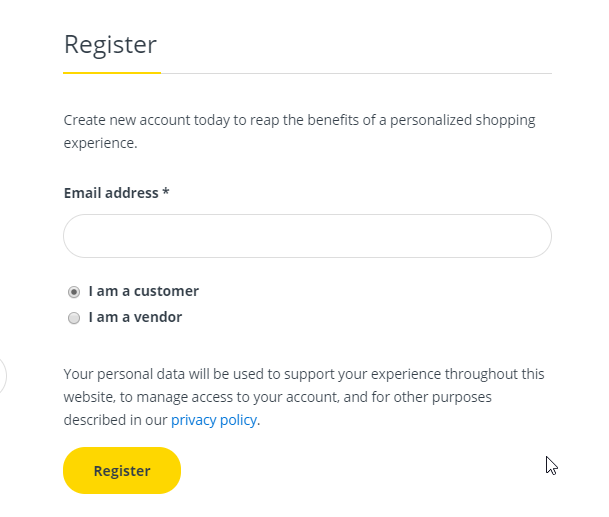Click the Email address input field

click(x=307, y=236)
